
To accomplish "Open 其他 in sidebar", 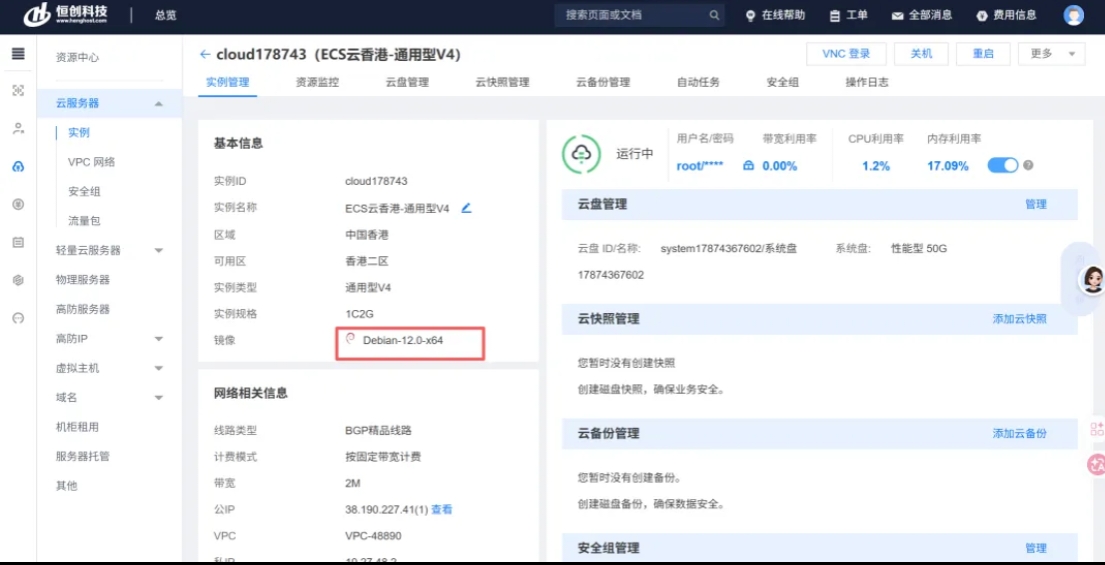I will point(66,486).
